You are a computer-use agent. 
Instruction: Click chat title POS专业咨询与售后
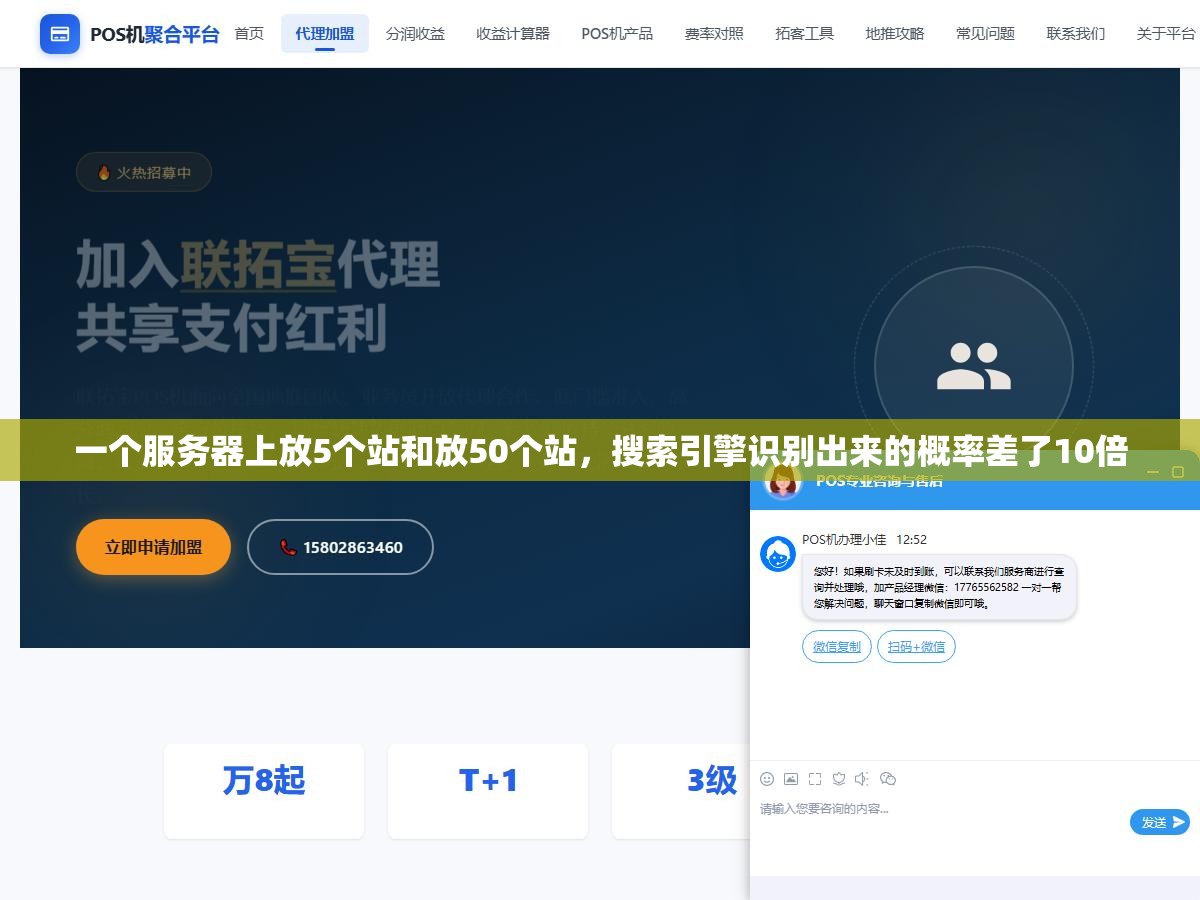pos(879,481)
